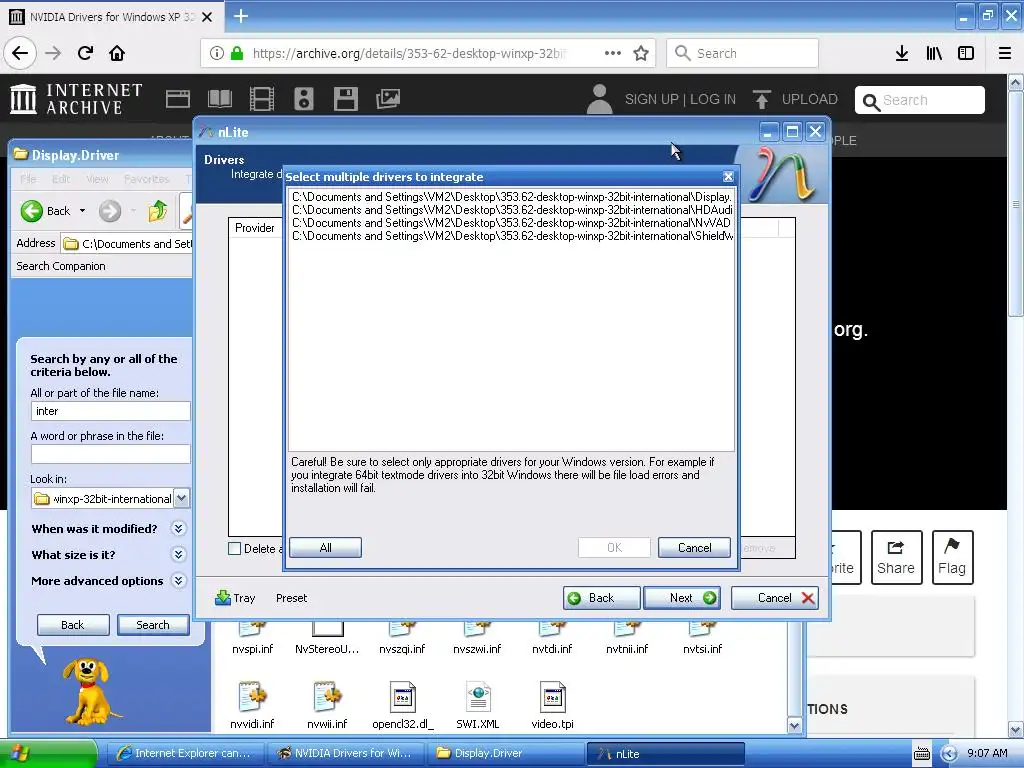Click on-screen keyboard tray icon
This screenshot has width=1024, height=768.
click(x=921, y=754)
